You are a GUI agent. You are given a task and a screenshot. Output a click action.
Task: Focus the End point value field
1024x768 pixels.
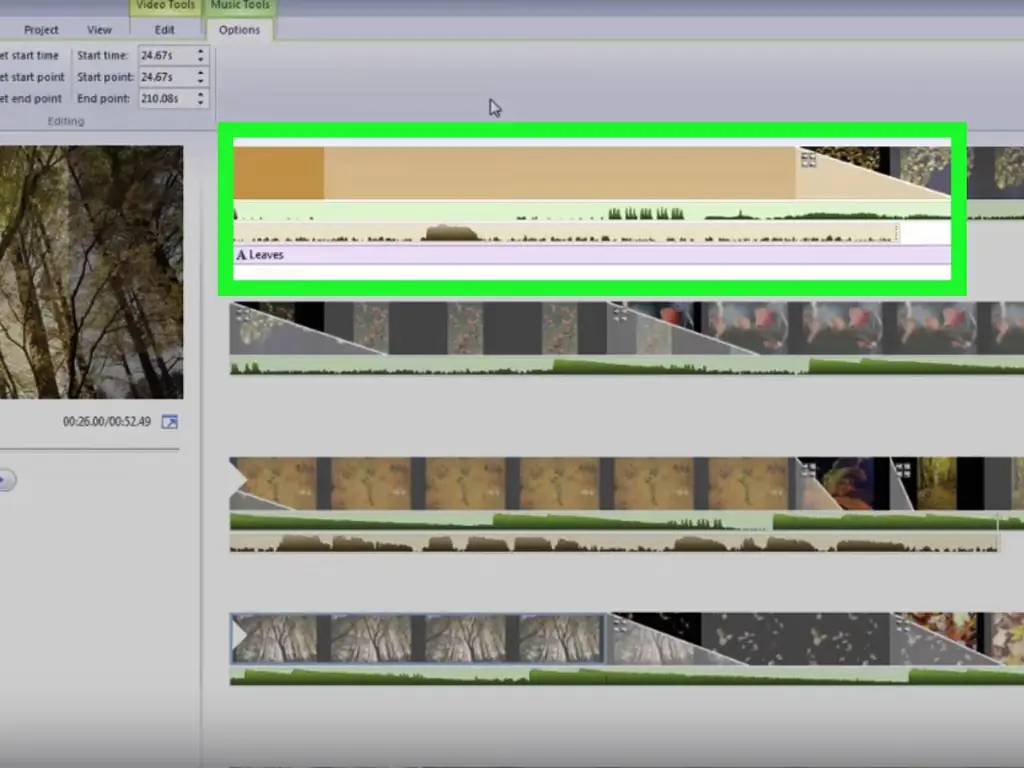click(x=166, y=99)
